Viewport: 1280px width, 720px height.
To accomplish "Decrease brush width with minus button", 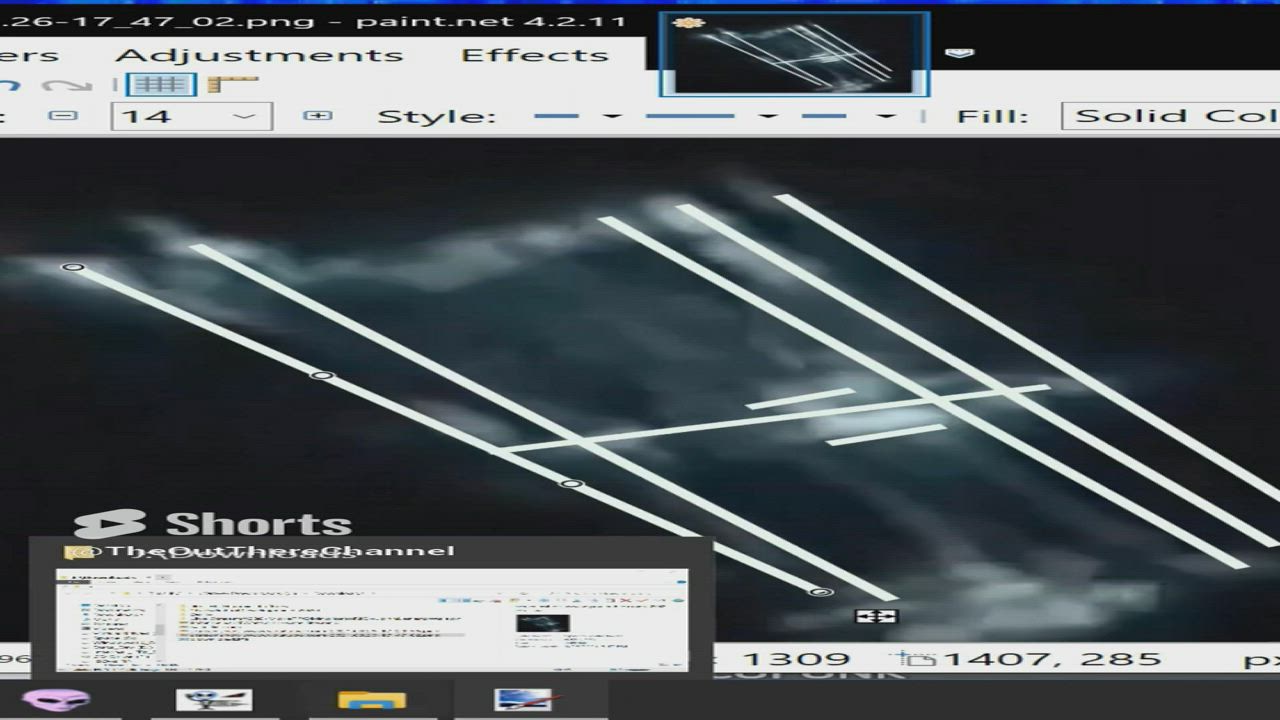I will (x=63, y=116).
